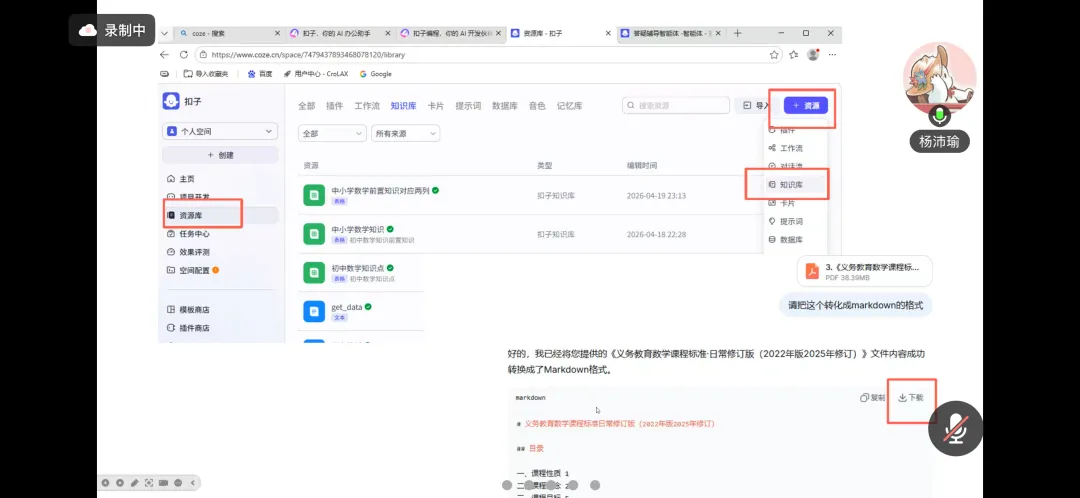Click the Coze (扣子) logo icon
Viewport: 1080px width, 498px height.
point(171,101)
